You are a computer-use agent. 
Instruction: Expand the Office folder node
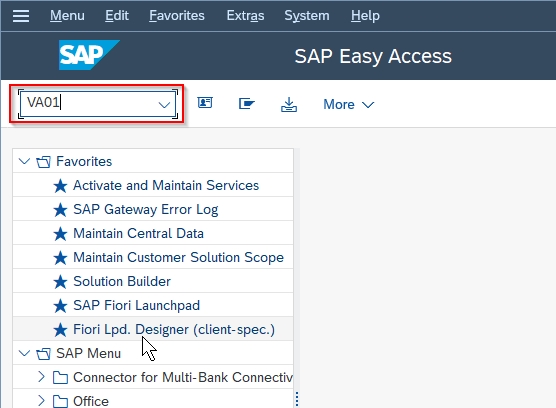click(x=41, y=401)
